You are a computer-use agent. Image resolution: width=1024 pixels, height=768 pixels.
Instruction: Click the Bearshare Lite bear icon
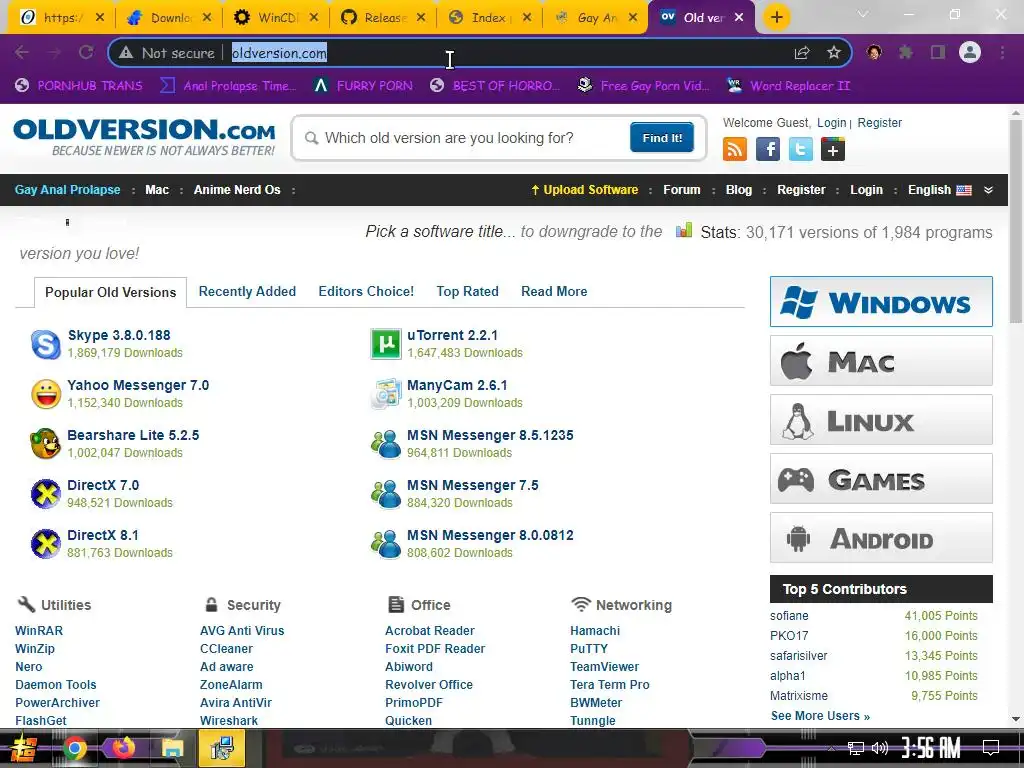point(46,444)
